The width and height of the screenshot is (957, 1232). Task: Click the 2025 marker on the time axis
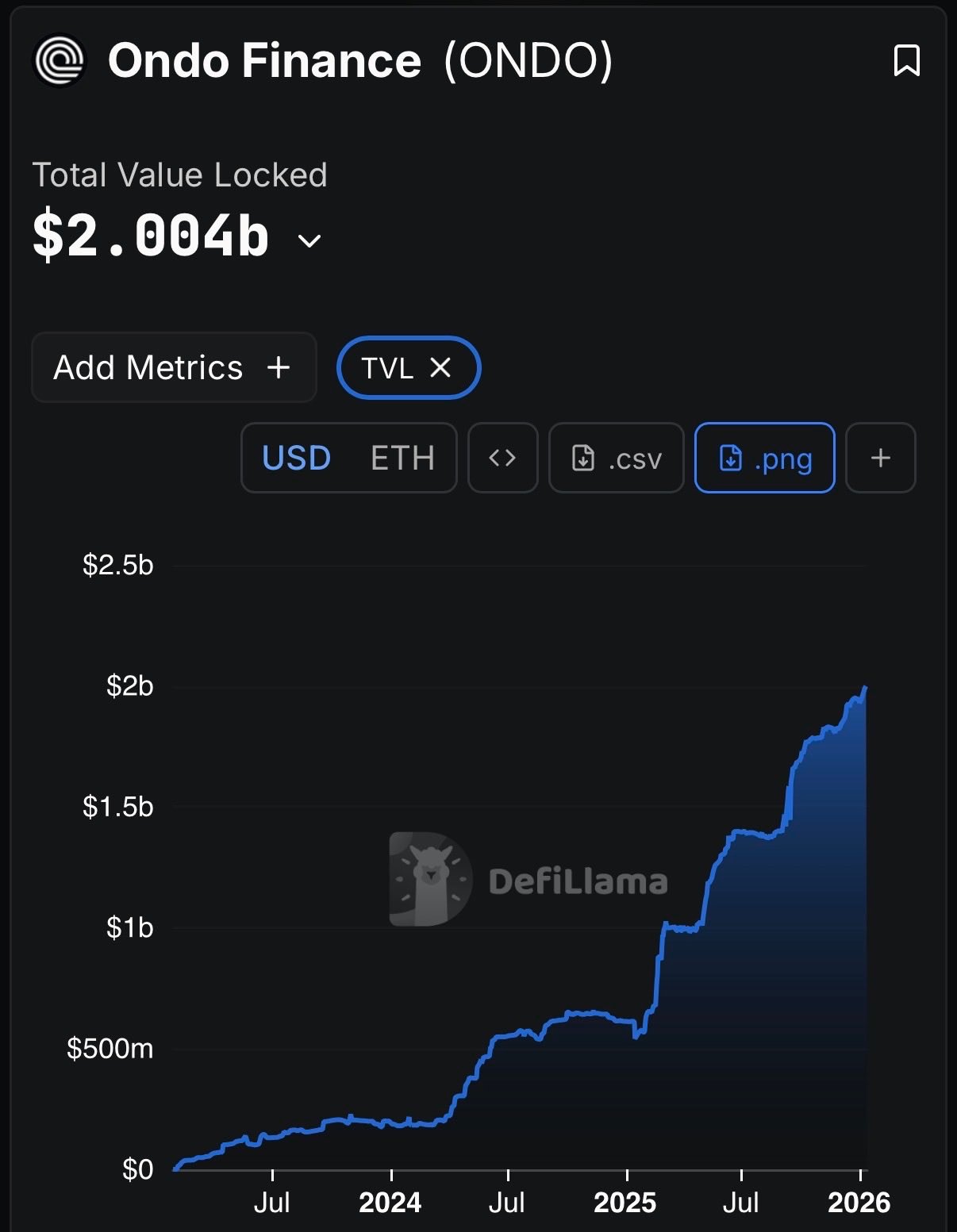click(625, 1202)
